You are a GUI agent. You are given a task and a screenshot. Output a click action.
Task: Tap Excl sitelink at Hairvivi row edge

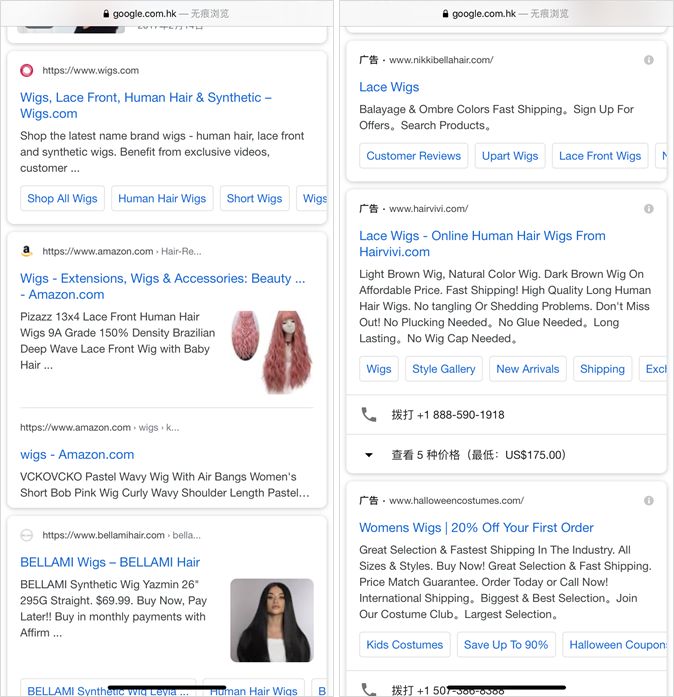654,369
